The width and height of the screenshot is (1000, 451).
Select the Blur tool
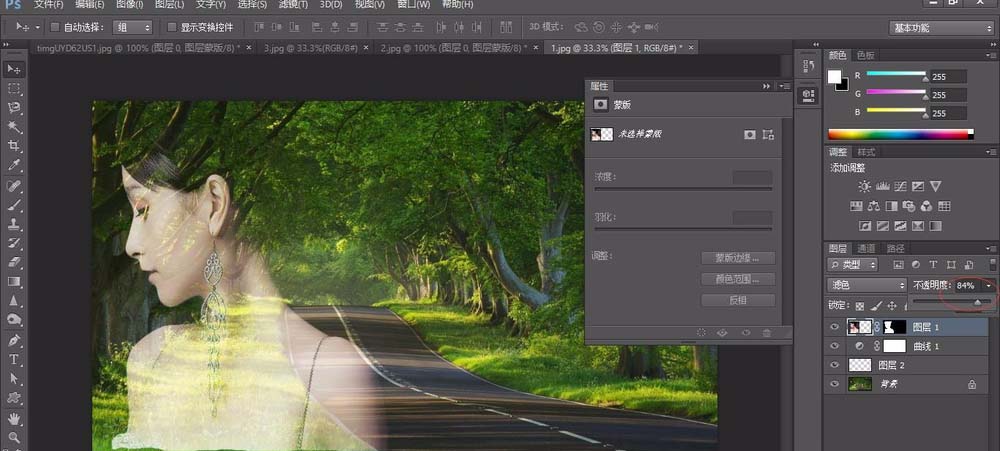coord(13,300)
